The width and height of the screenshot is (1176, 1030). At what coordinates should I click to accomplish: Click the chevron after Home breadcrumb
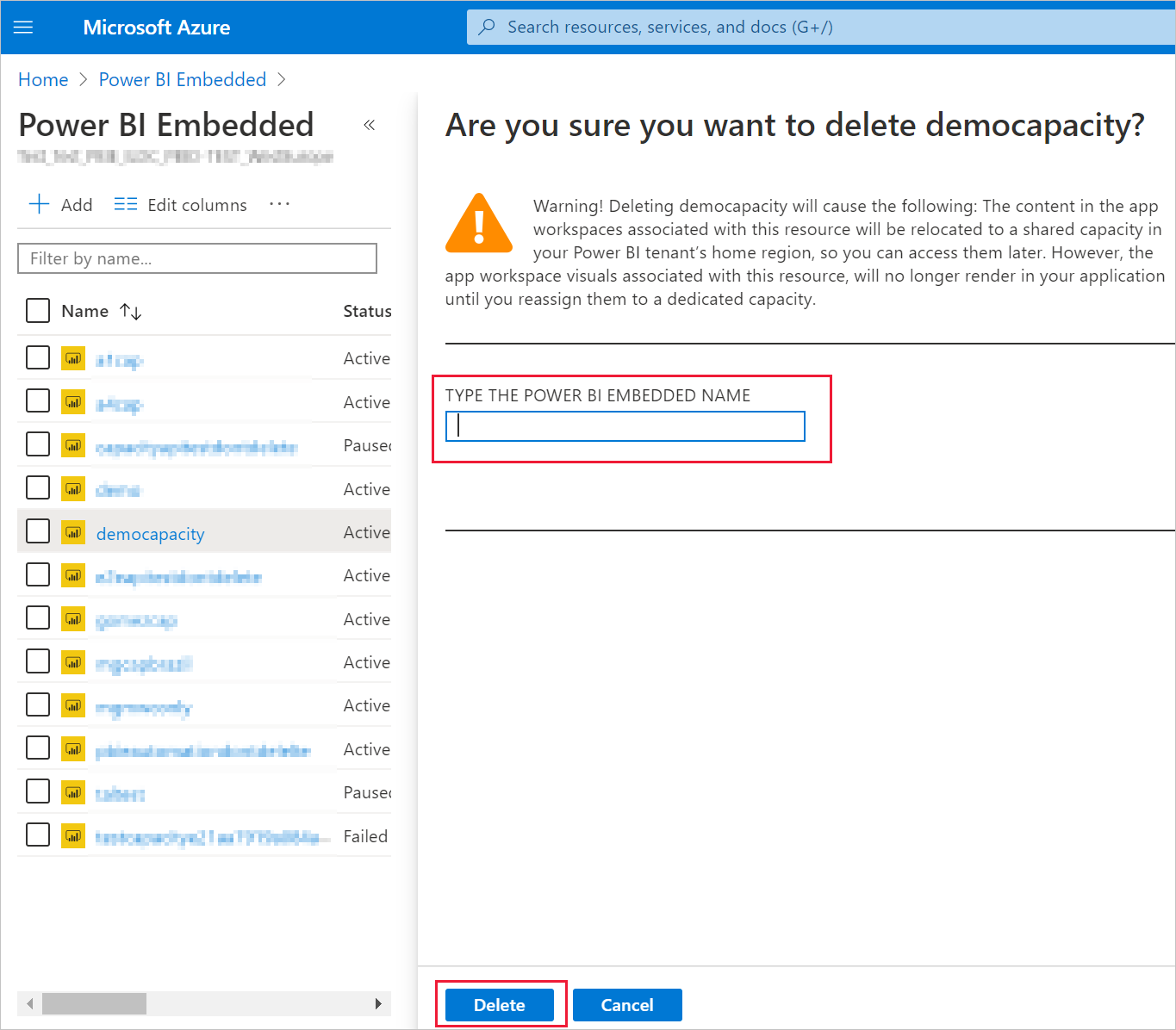coord(84,80)
